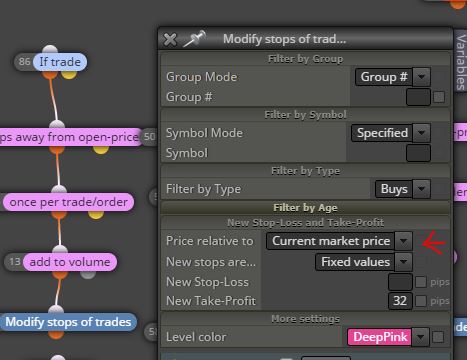Select the If trade block

tap(60, 62)
